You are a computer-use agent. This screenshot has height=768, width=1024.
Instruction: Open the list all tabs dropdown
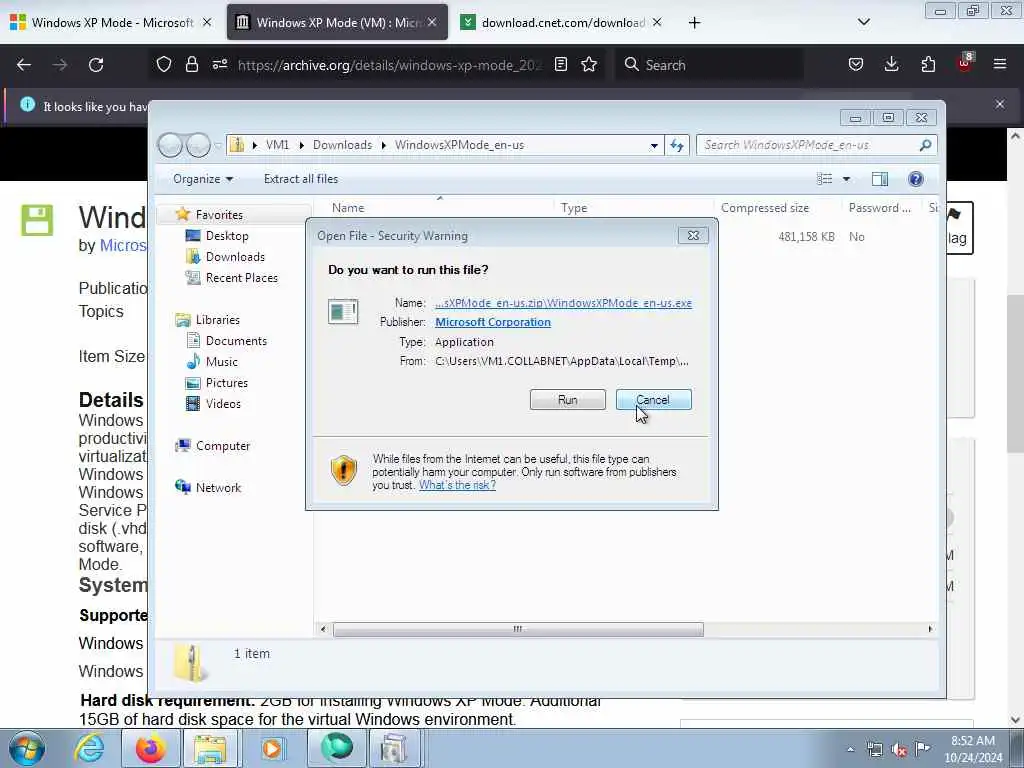tap(863, 22)
